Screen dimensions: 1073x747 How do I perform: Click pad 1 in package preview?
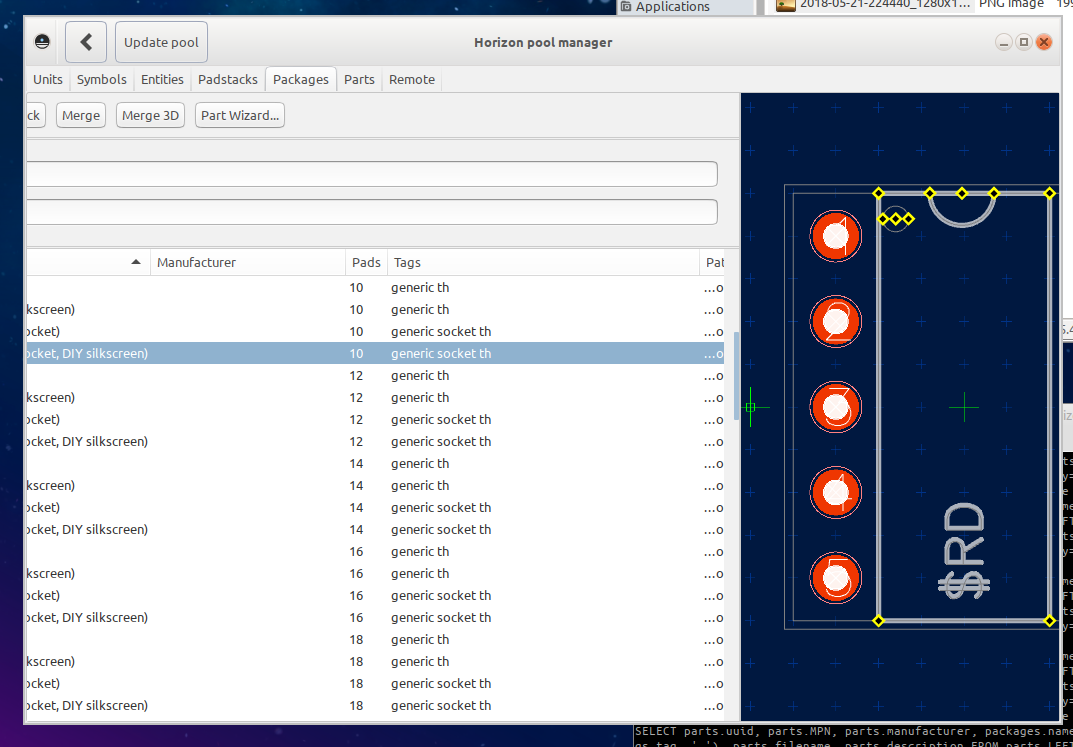pos(836,236)
